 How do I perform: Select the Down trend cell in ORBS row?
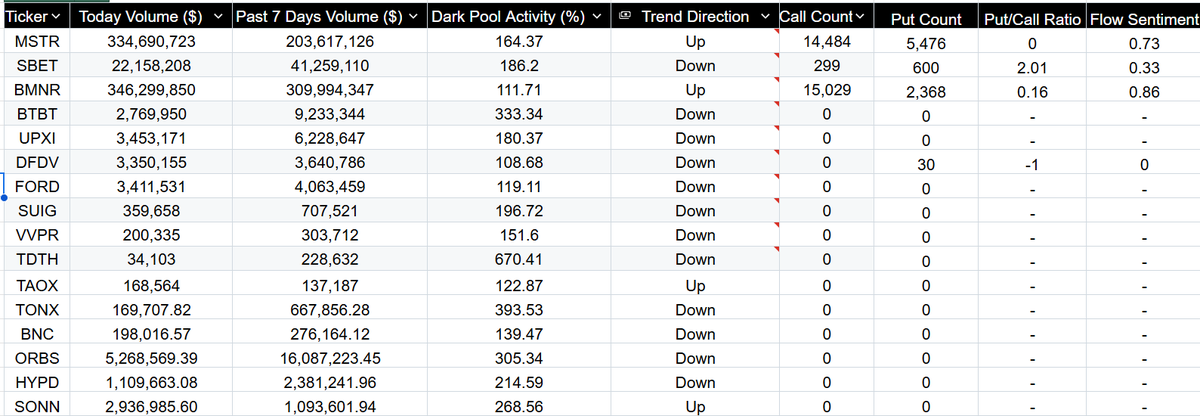(695, 358)
